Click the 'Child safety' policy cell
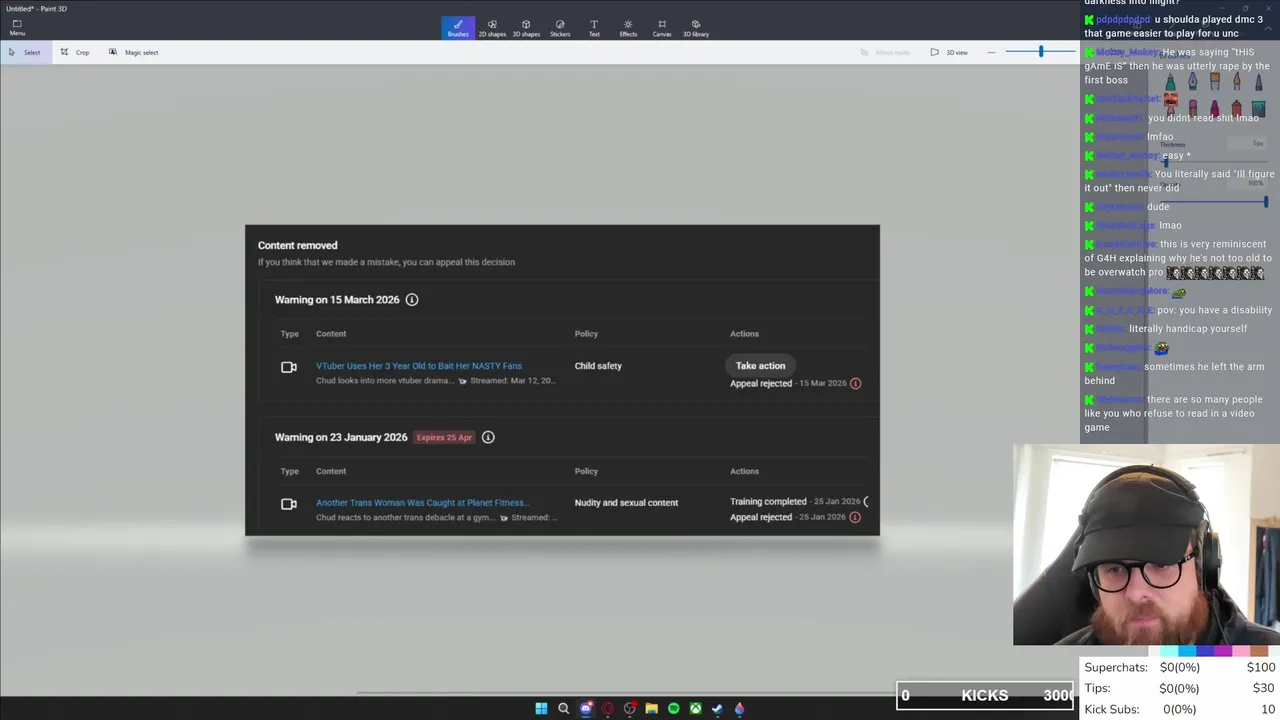Image resolution: width=1280 pixels, height=720 pixels. [x=598, y=366]
